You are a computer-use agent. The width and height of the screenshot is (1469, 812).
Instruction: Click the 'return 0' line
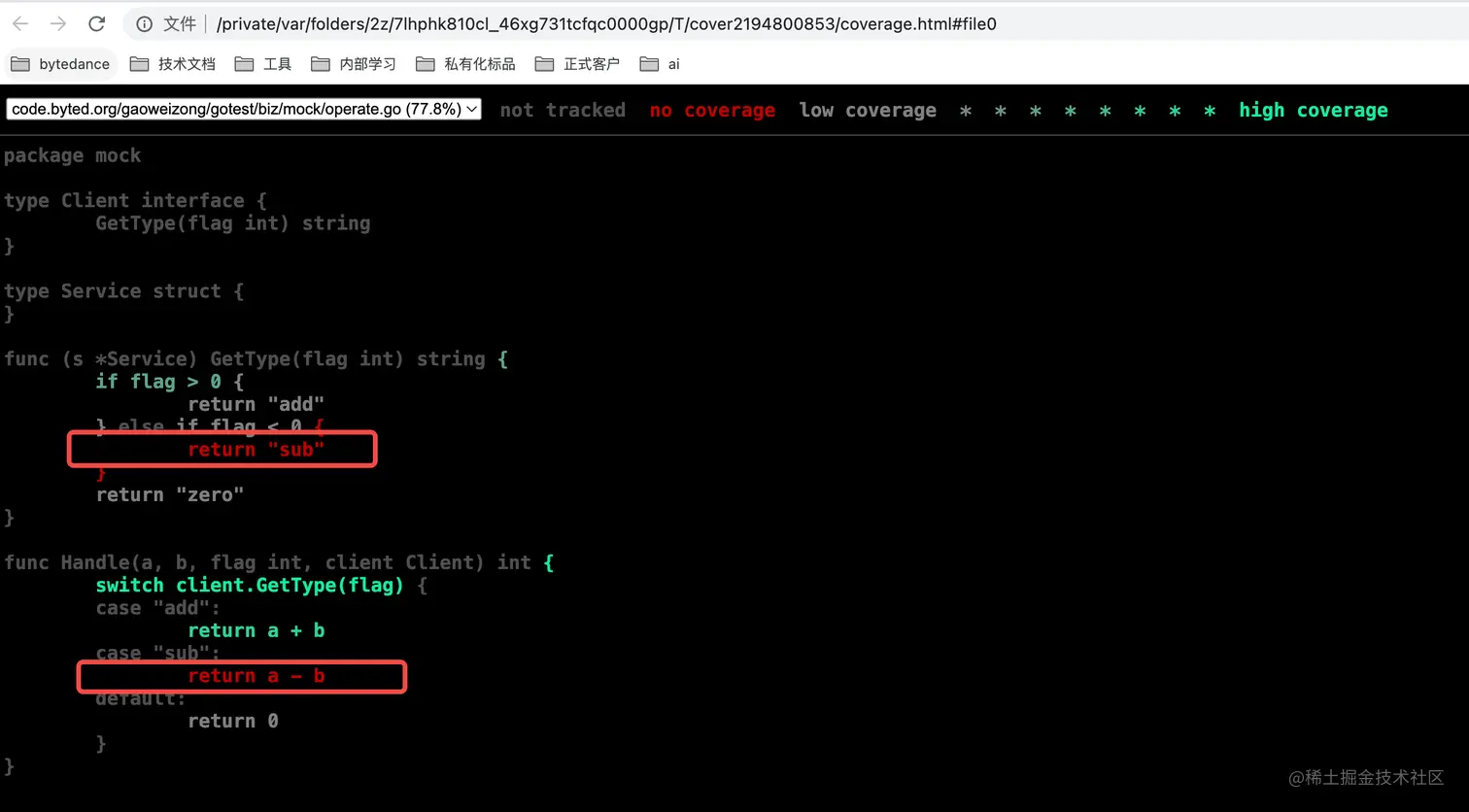tap(233, 721)
